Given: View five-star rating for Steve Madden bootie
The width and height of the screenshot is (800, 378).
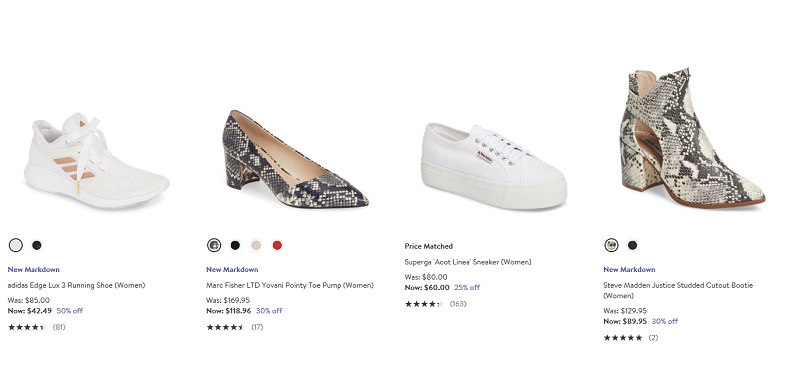Looking at the screenshot, I should 623,338.
